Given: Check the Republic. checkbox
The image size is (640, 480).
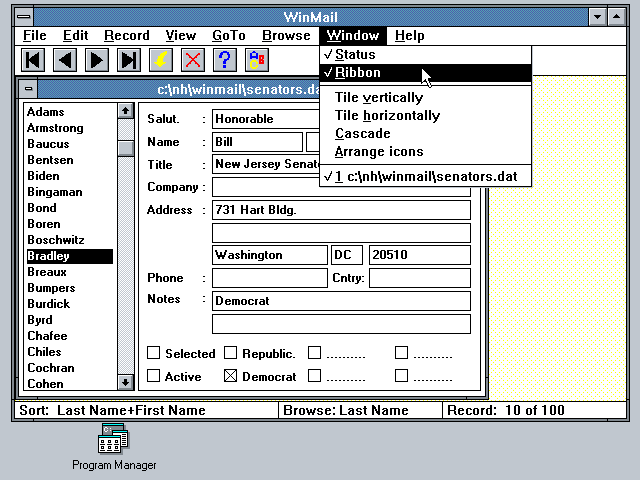Looking at the screenshot, I should pos(231,353).
